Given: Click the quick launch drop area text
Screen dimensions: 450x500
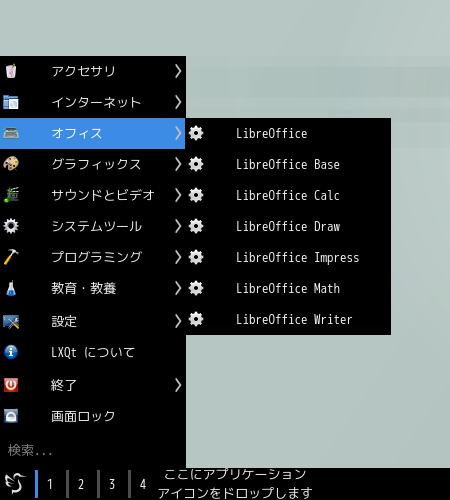Looking at the screenshot, I should point(235,484).
